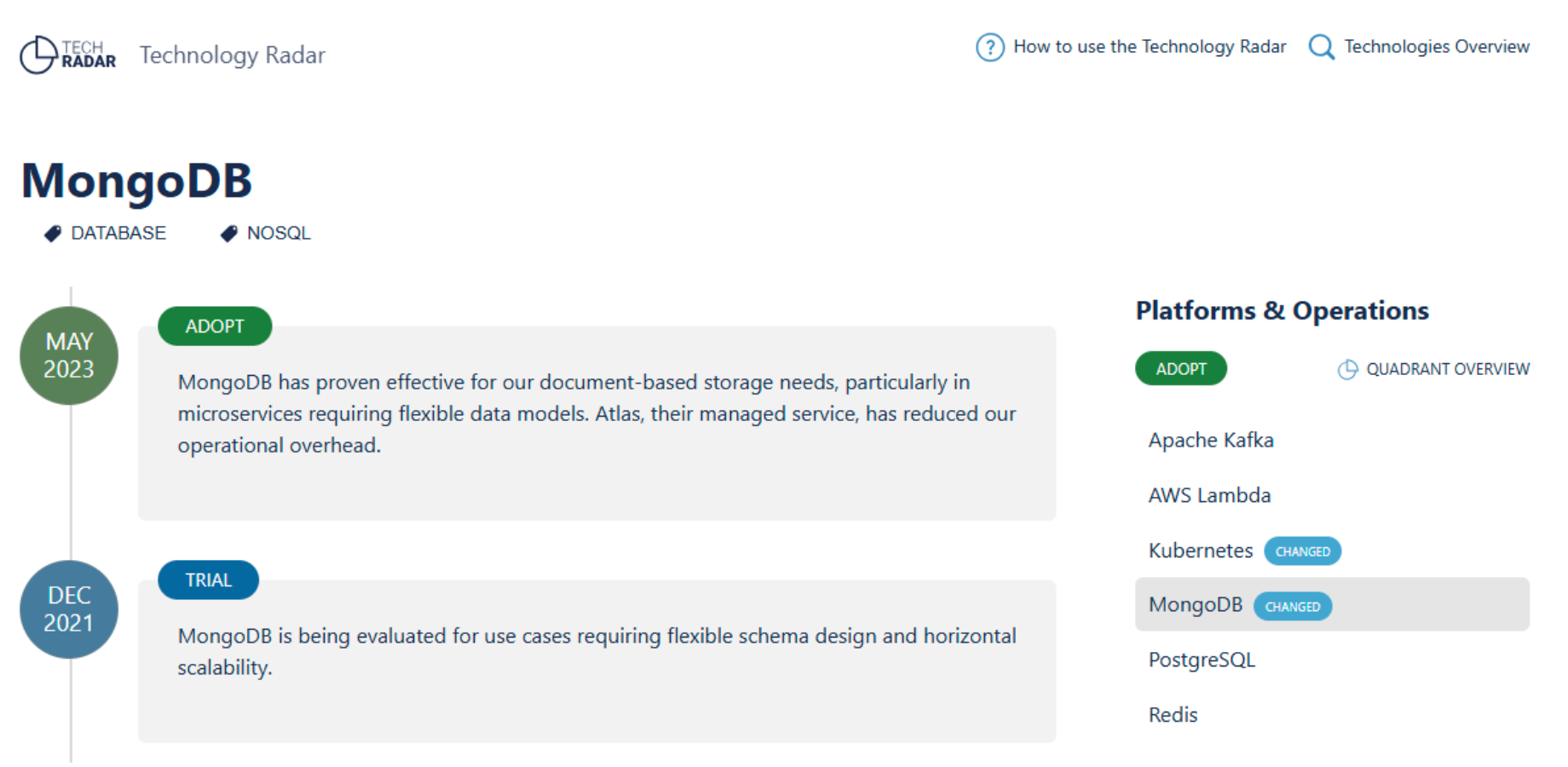This screenshot has width=1568, height=767.
Task: Select Redis in the list
Action: (1173, 715)
